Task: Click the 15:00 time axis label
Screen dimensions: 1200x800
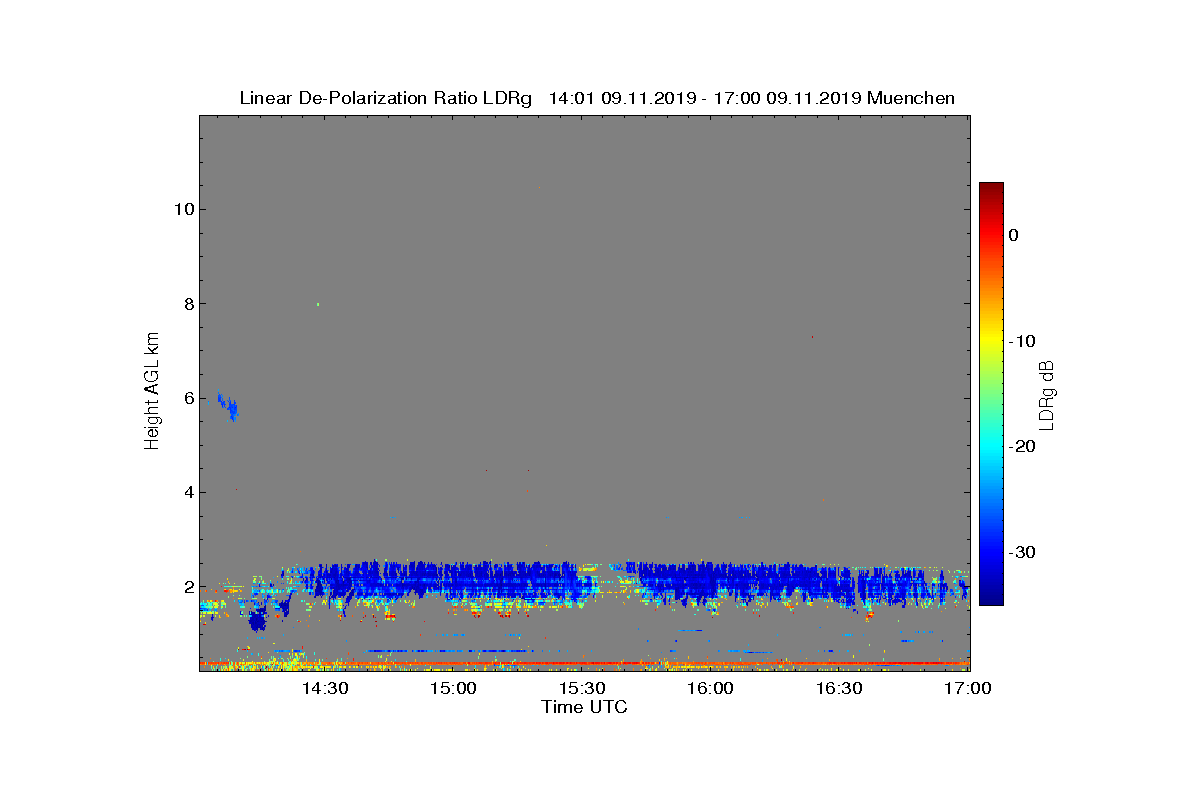Action: pos(454,688)
